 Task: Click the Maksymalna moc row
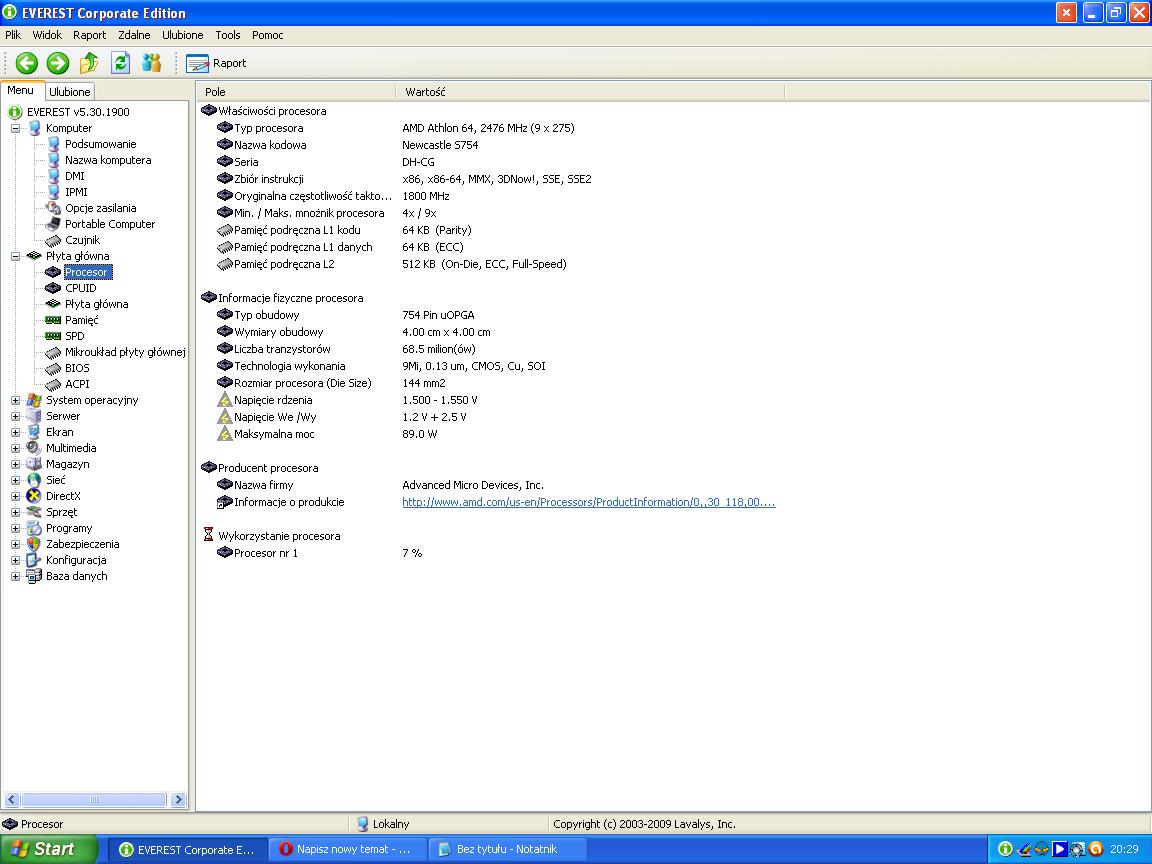click(x=327, y=434)
